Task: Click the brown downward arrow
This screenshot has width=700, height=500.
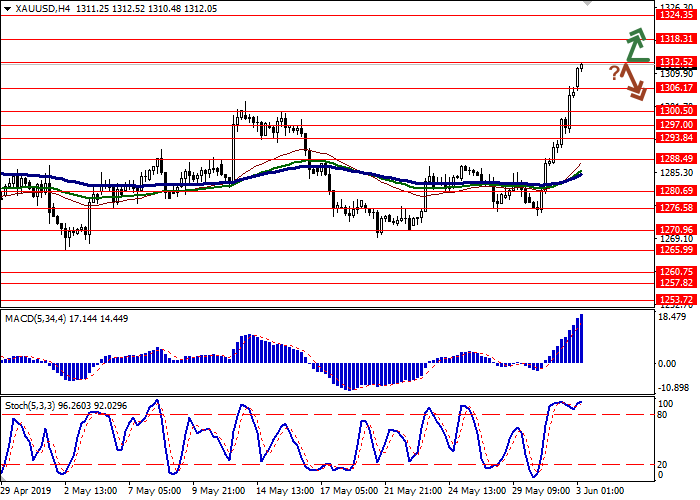Action: (634, 82)
